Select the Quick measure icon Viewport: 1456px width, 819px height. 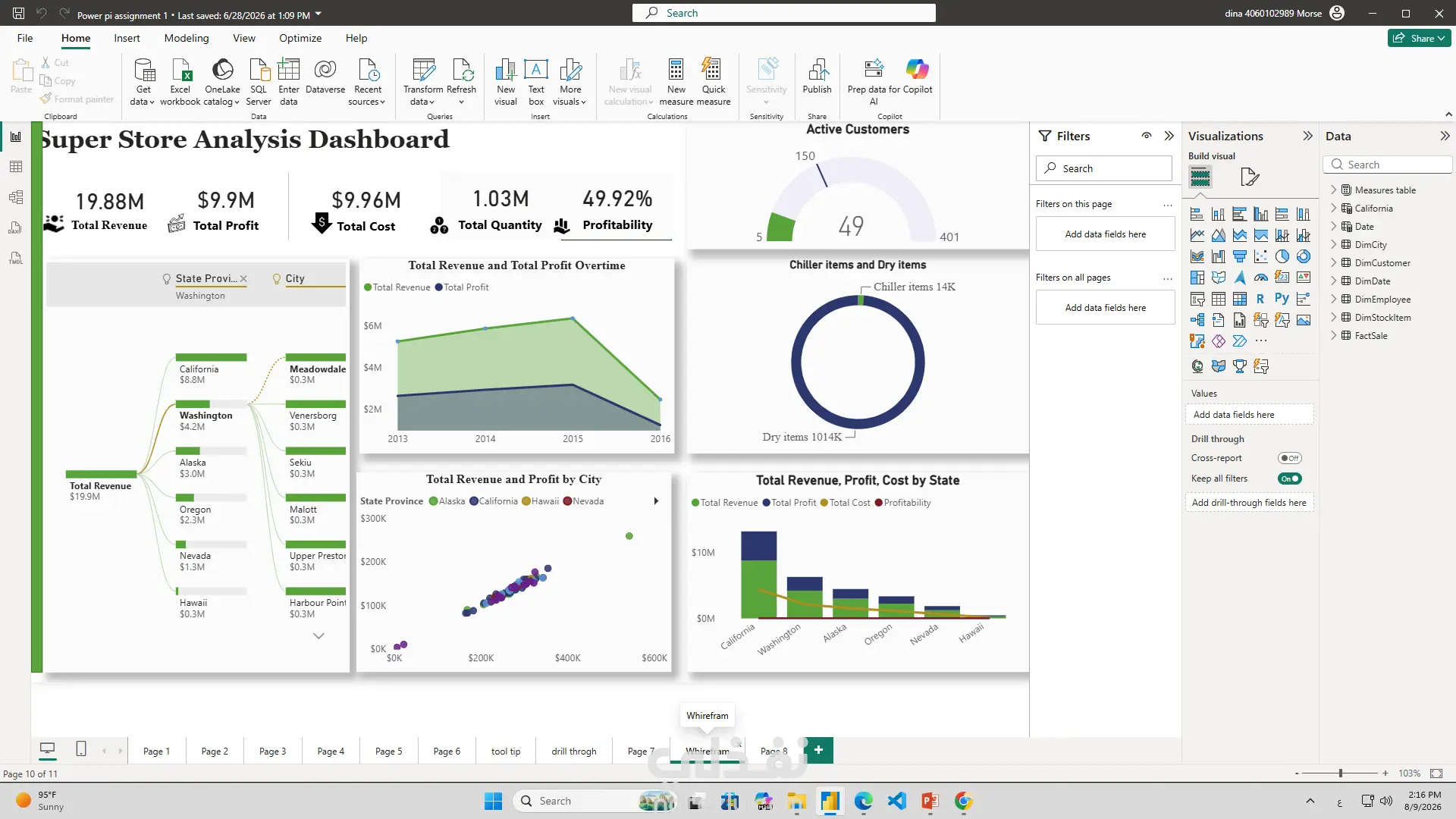click(x=713, y=81)
